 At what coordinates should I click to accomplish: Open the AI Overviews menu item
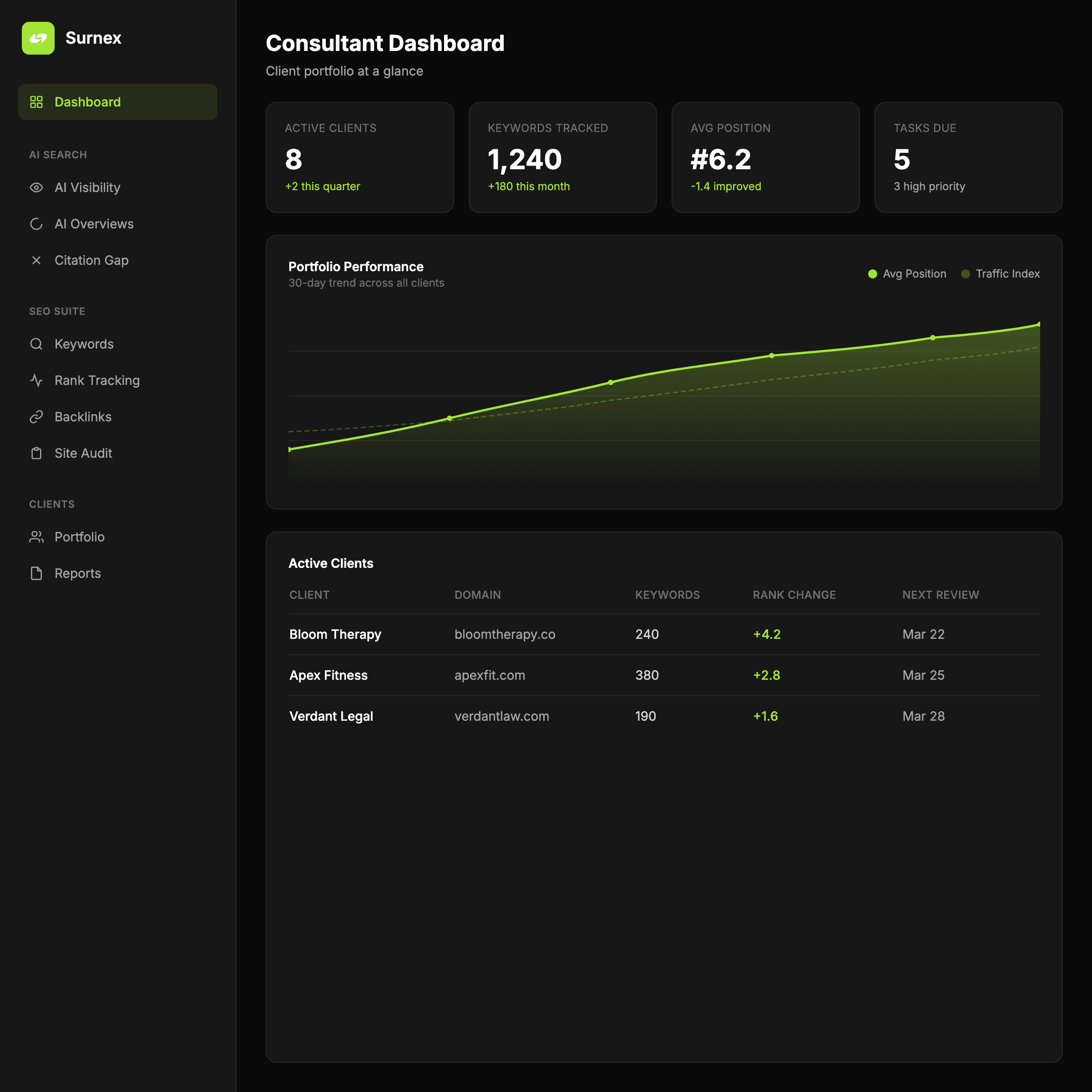(x=94, y=224)
